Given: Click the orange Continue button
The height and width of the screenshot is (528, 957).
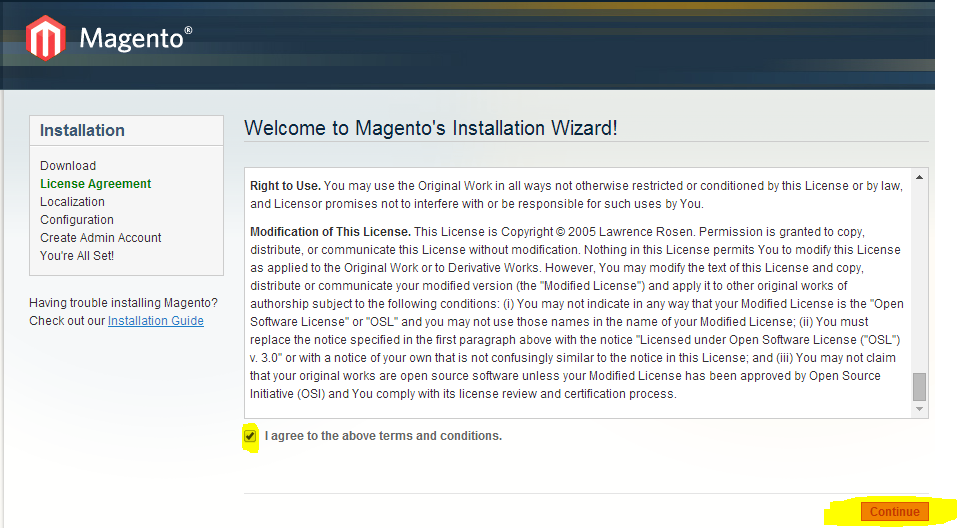Looking at the screenshot, I should [x=894, y=512].
